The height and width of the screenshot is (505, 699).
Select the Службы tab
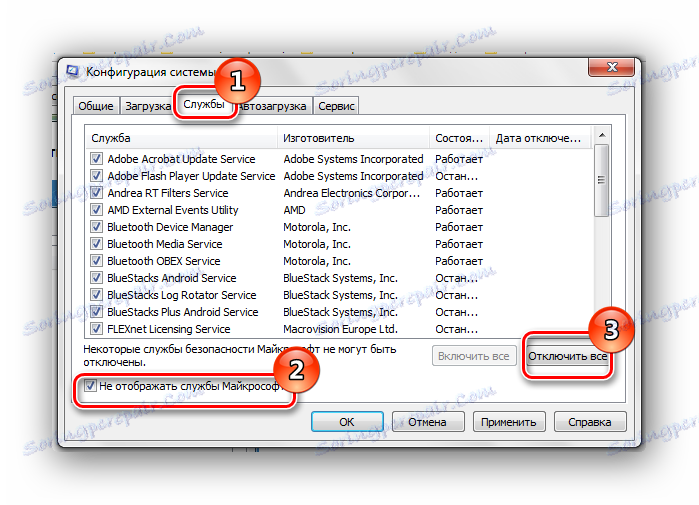coord(204,104)
